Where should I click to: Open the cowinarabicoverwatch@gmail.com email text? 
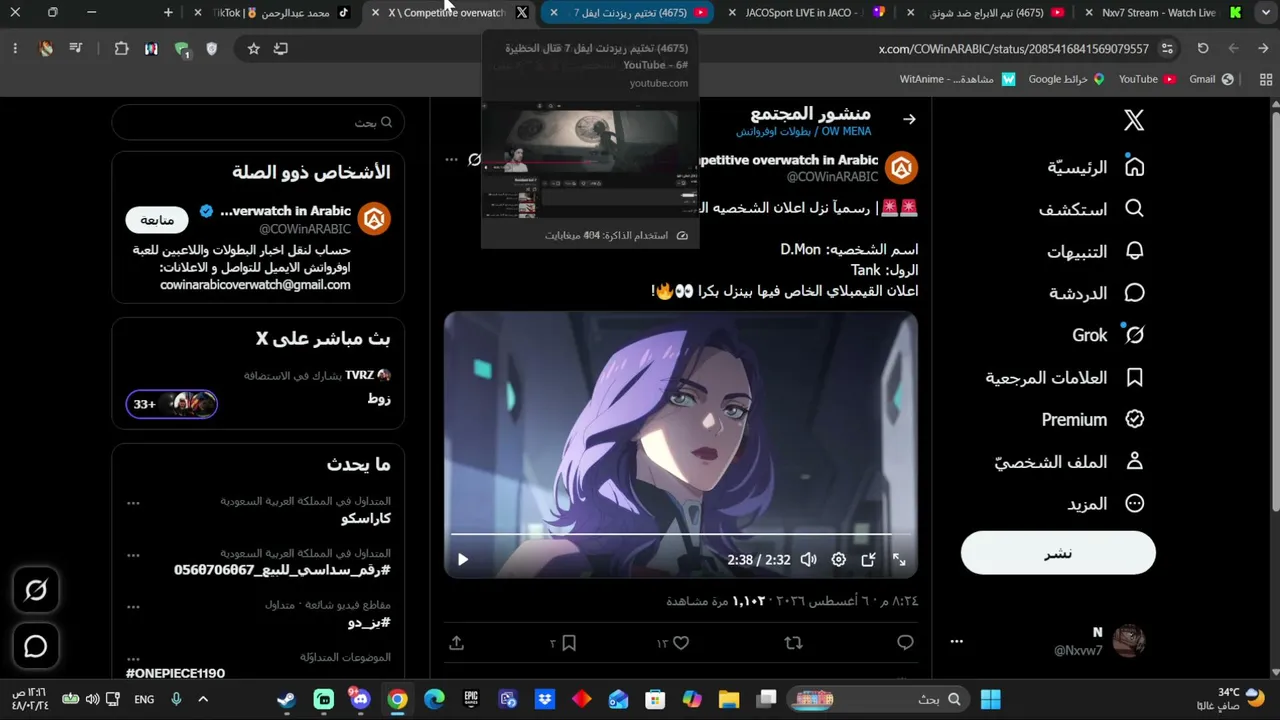(255, 285)
